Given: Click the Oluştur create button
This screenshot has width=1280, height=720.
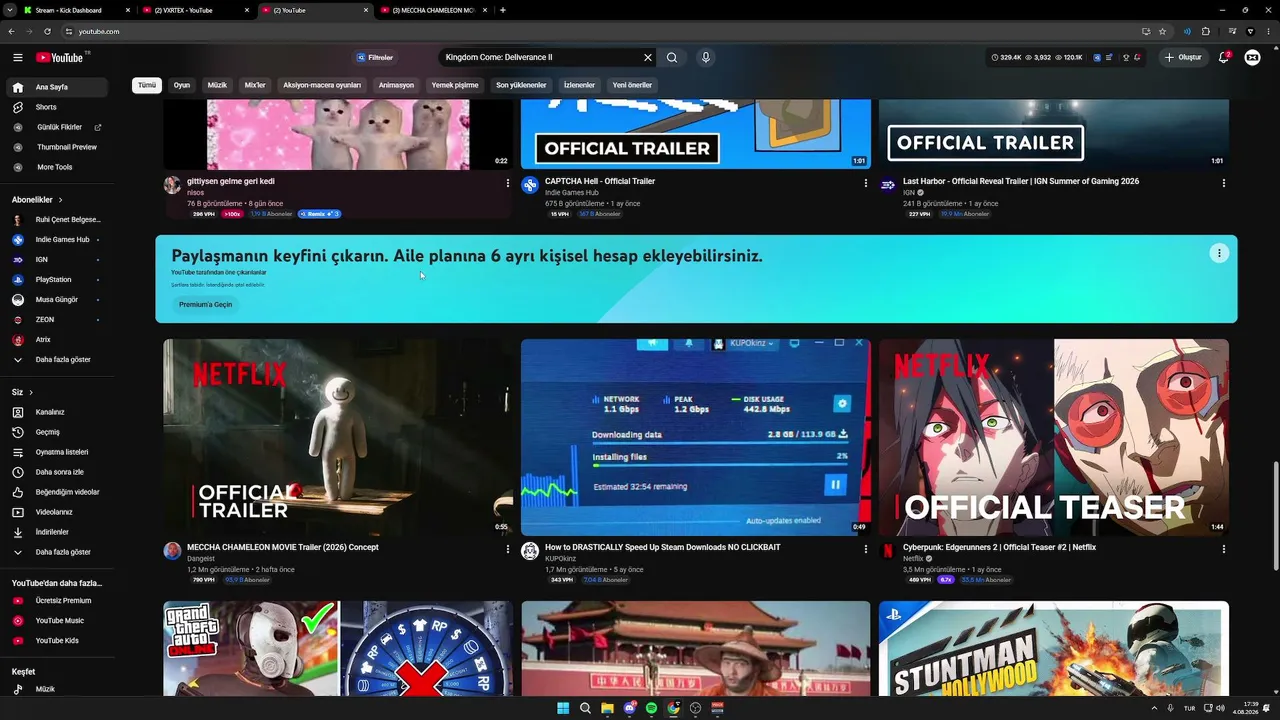Looking at the screenshot, I should tap(1183, 58).
